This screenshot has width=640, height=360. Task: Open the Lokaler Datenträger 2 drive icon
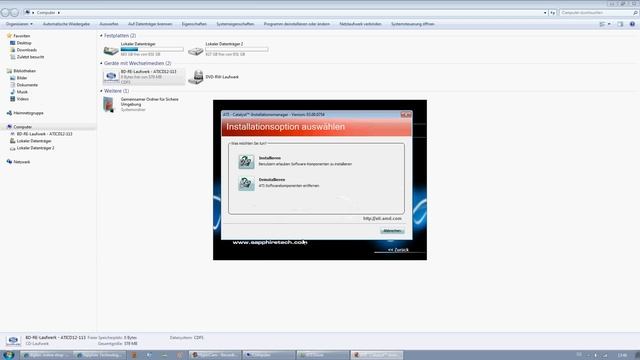(196, 51)
